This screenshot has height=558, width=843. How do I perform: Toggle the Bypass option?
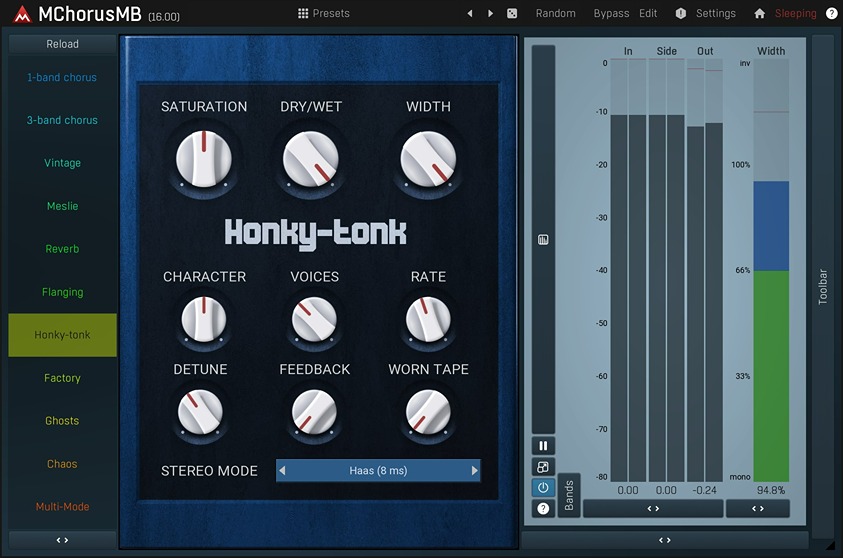coord(611,13)
